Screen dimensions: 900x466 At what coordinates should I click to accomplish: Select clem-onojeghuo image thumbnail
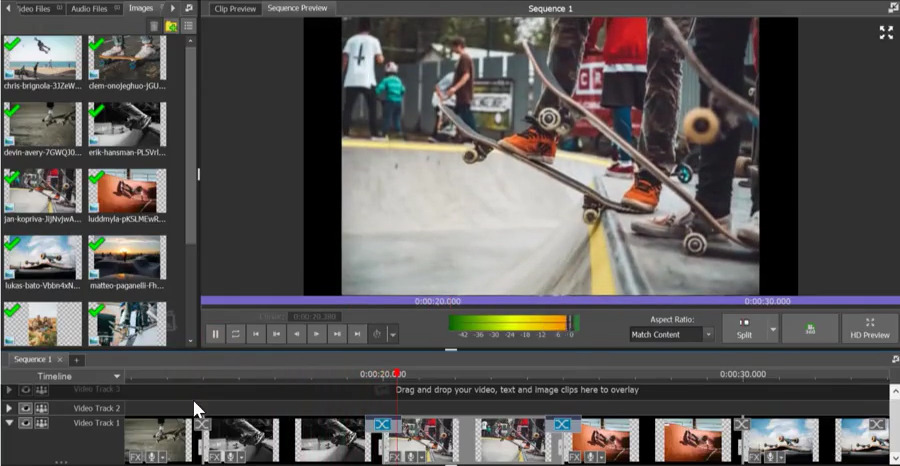point(127,57)
